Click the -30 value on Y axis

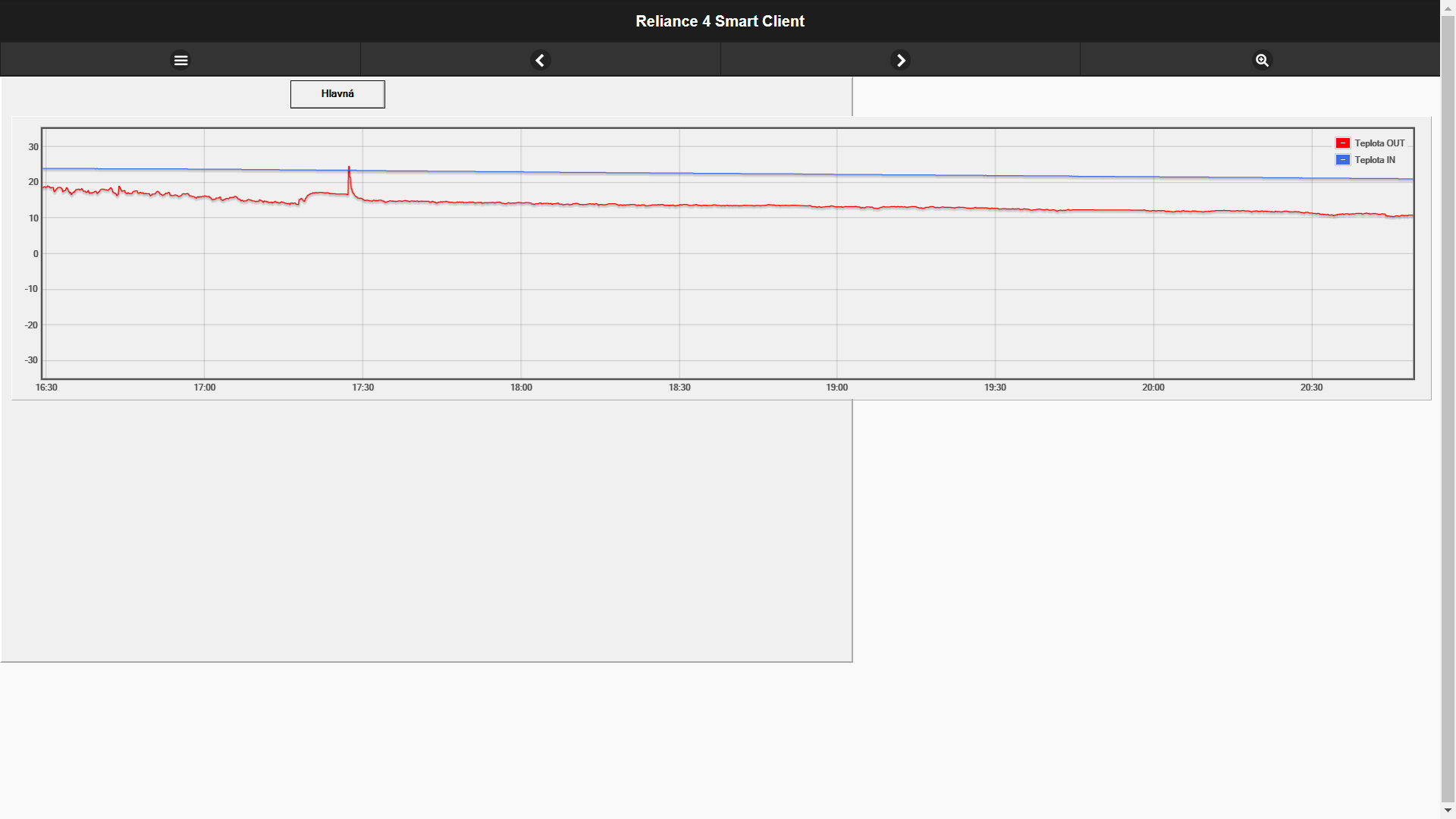click(x=31, y=360)
